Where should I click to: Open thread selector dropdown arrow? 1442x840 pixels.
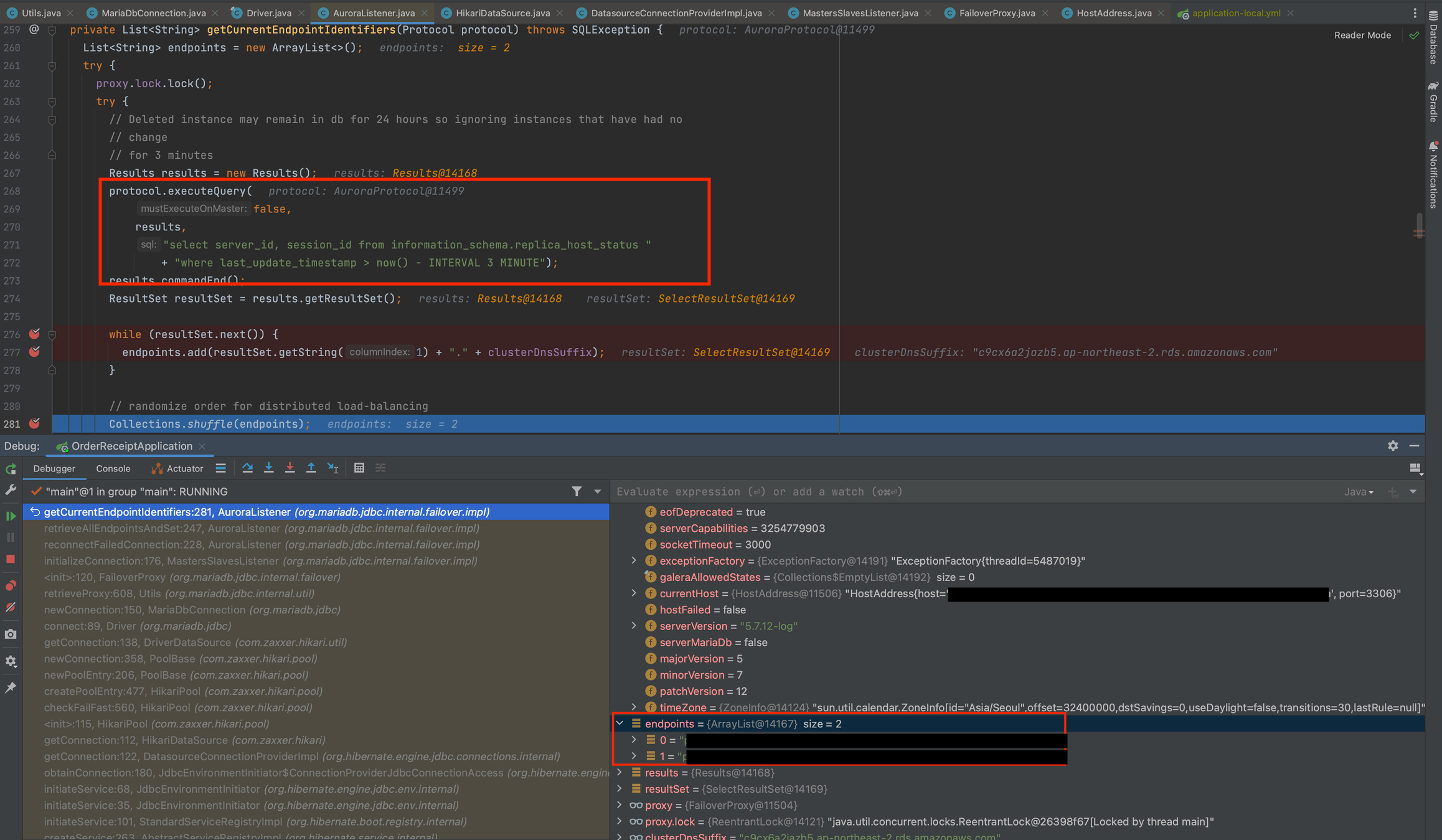pos(597,491)
